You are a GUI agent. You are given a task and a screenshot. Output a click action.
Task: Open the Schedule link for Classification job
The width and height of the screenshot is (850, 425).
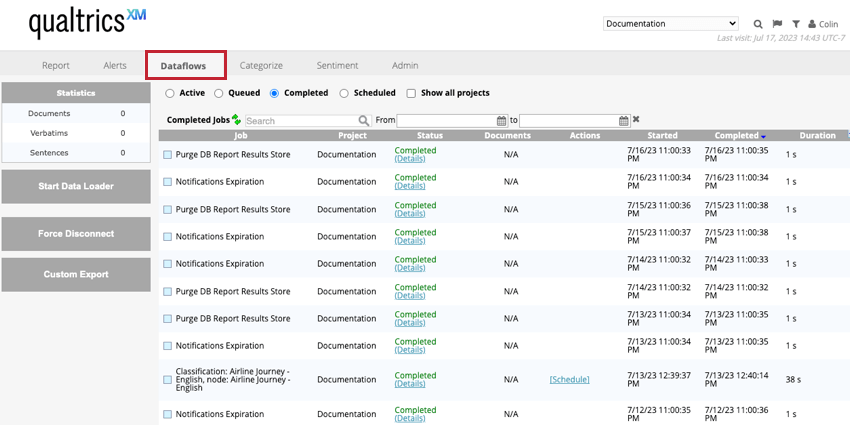(x=569, y=380)
